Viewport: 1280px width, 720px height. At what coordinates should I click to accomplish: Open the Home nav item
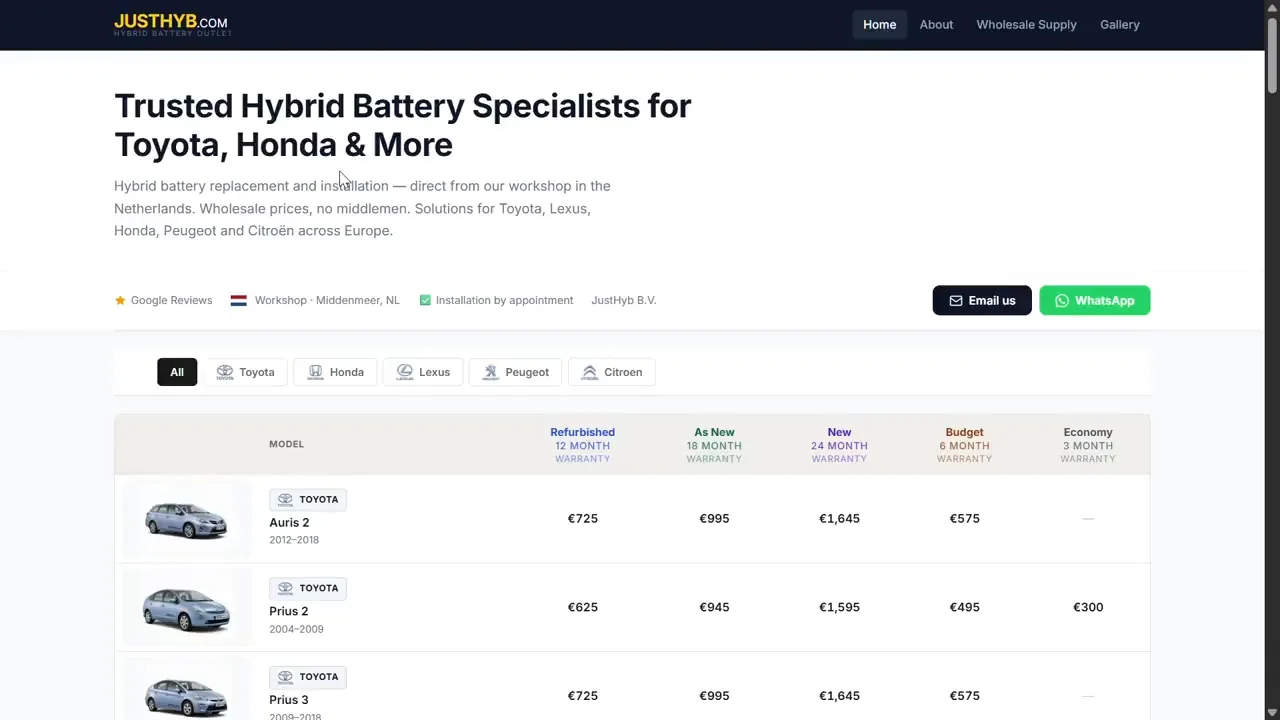[880, 25]
